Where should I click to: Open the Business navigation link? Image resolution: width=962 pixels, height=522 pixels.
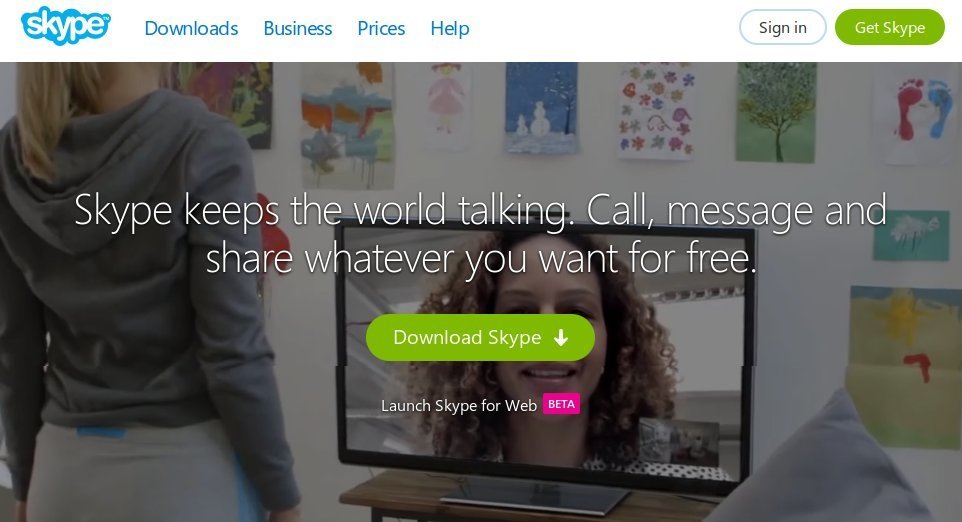298,28
